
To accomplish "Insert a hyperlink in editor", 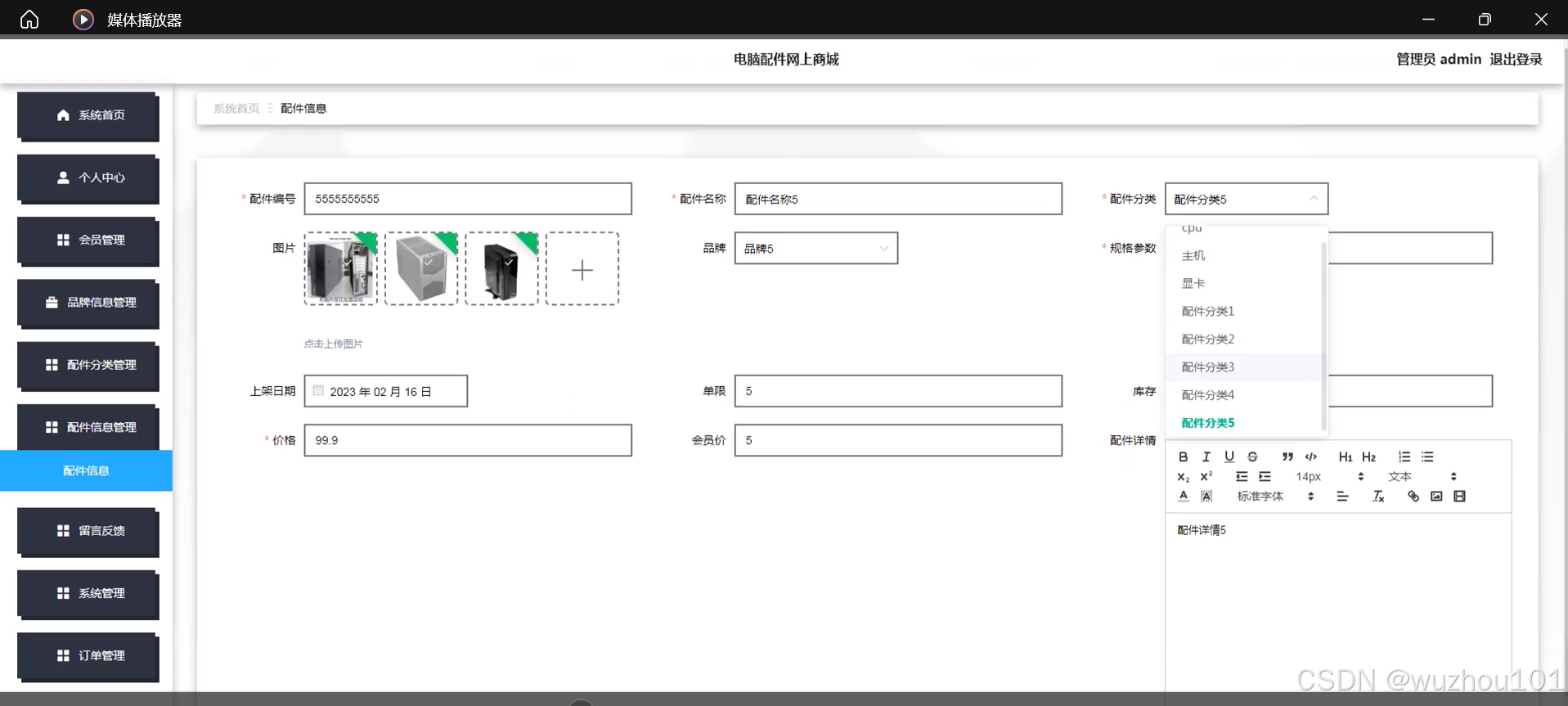I will pyautogui.click(x=1413, y=496).
